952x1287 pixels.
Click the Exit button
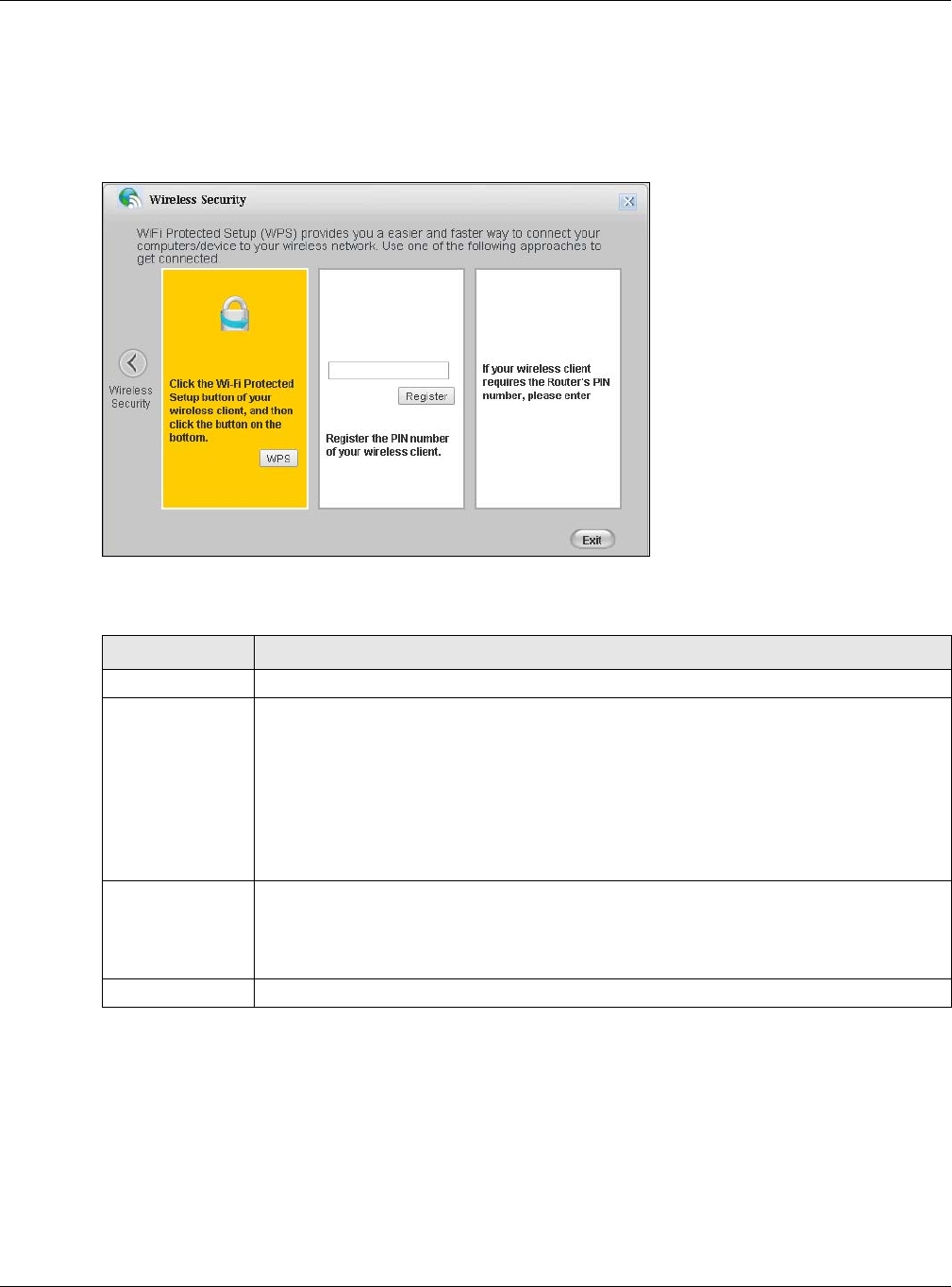(593, 540)
